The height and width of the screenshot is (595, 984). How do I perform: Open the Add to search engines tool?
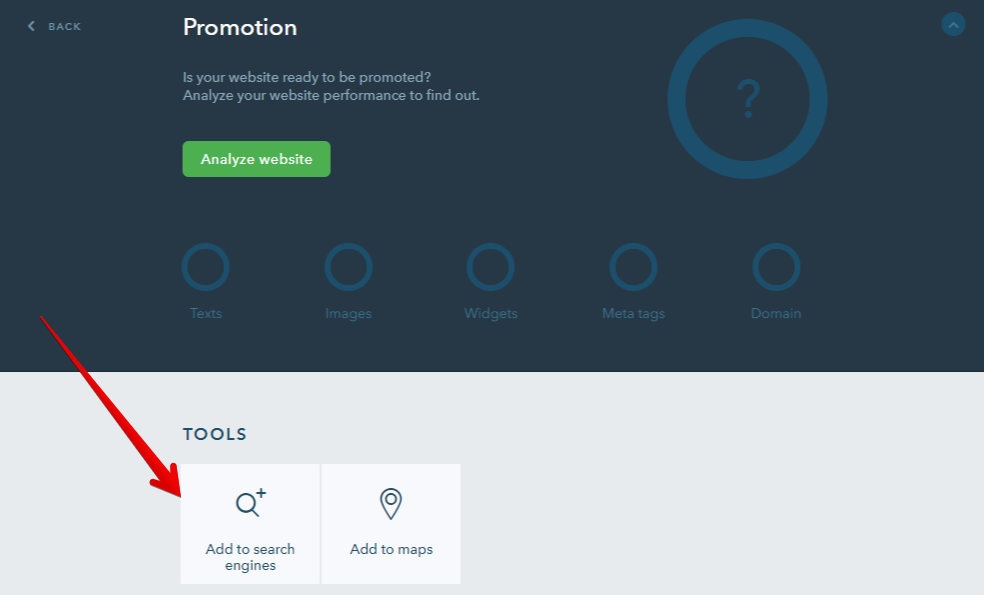tap(250, 524)
